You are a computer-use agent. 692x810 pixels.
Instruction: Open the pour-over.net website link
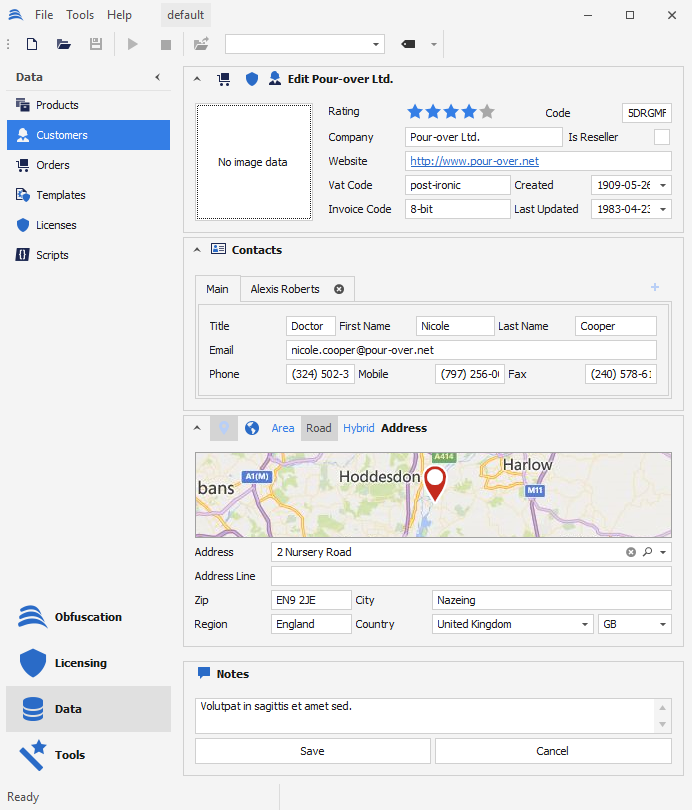[x=474, y=161]
